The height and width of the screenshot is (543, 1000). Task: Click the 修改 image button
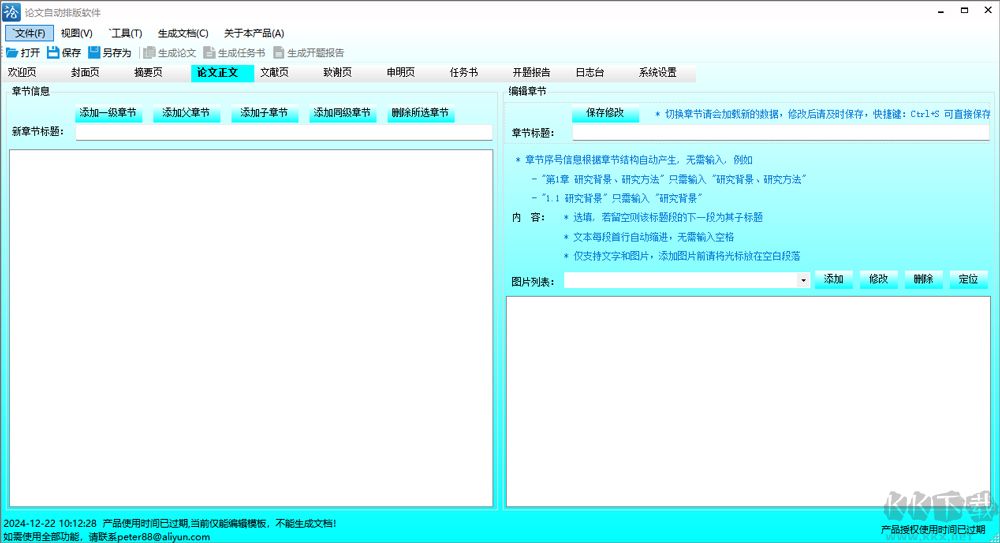tap(878, 279)
